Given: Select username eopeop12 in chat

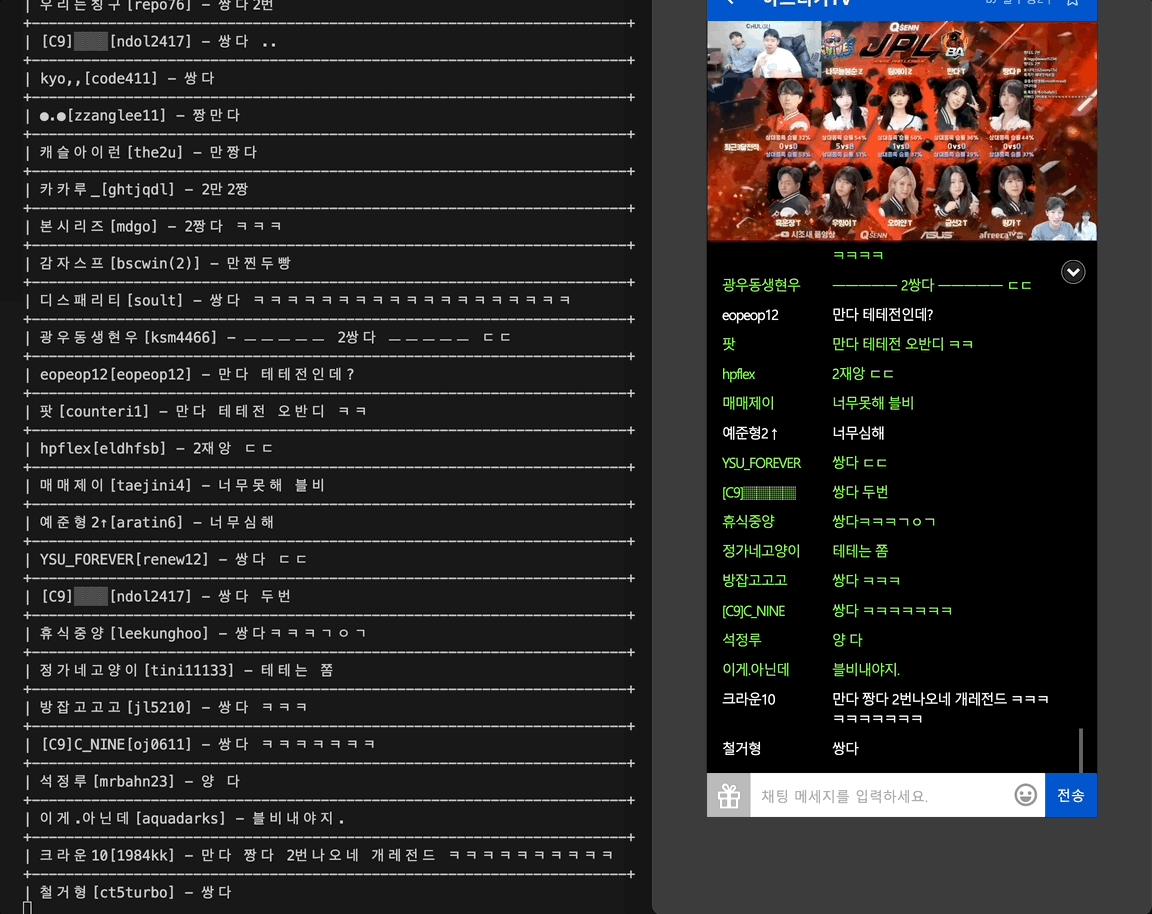Looking at the screenshot, I should tap(750, 315).
